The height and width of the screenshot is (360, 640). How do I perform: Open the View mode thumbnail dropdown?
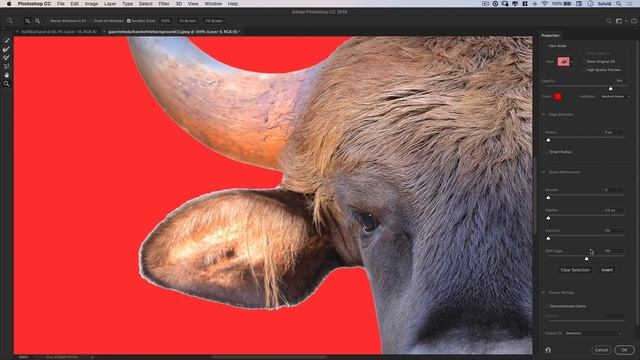point(565,62)
